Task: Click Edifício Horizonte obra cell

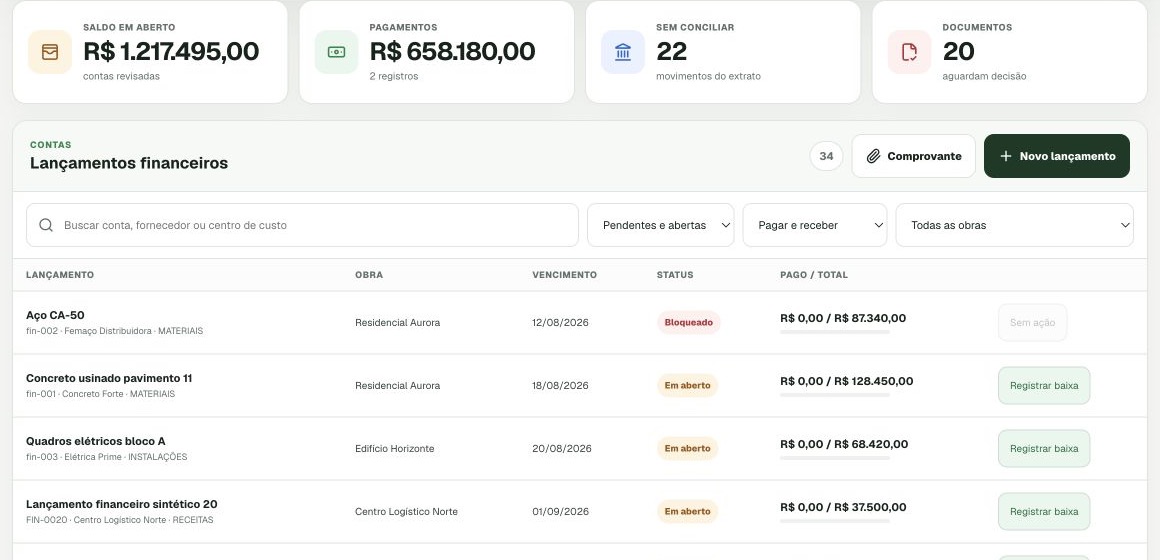Action: [394, 448]
